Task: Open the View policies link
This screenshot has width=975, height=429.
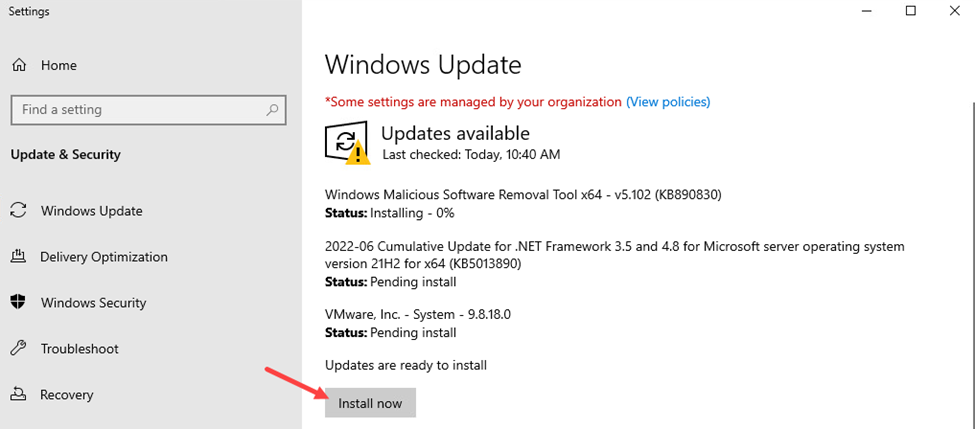Action: coord(668,101)
